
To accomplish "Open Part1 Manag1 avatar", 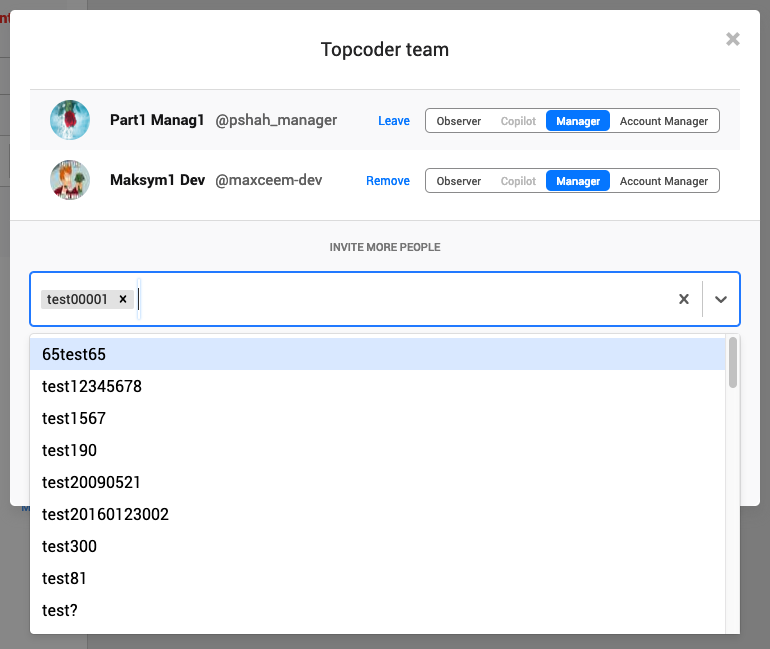I will (70, 120).
